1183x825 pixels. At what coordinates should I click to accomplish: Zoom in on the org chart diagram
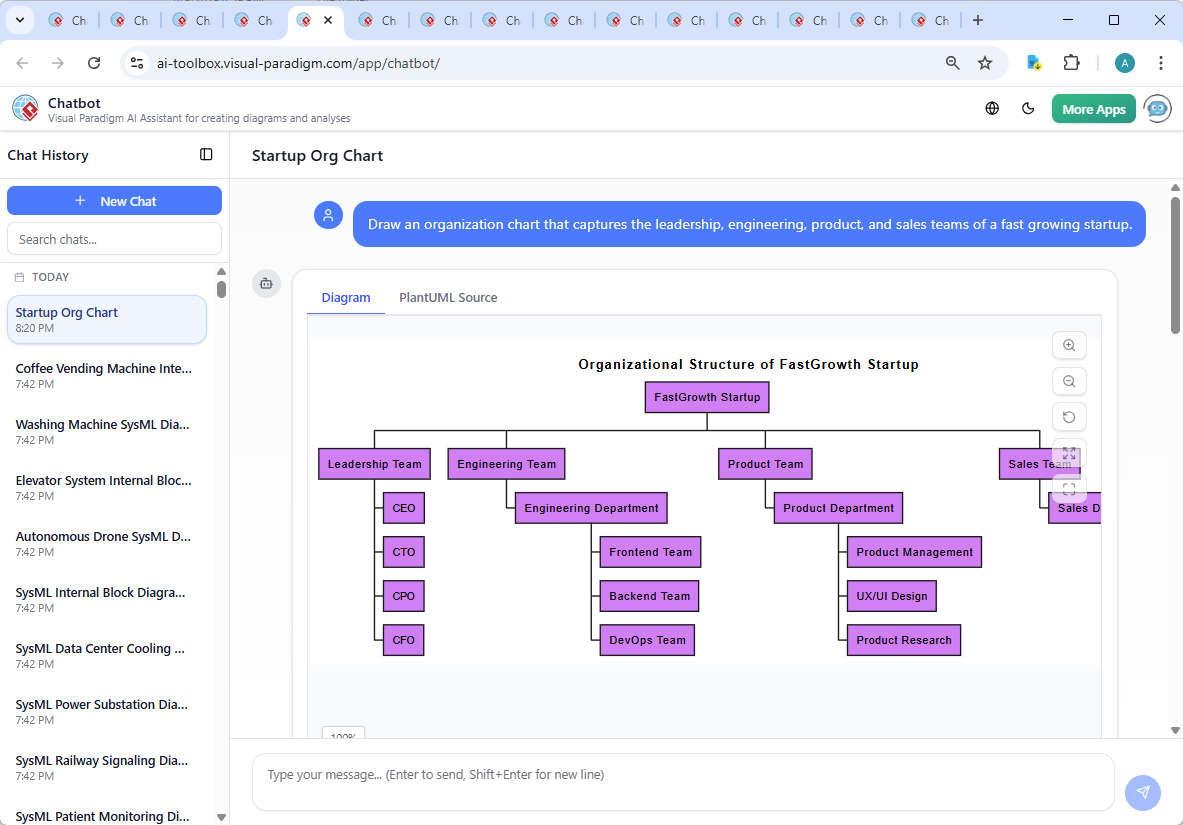coord(1069,345)
